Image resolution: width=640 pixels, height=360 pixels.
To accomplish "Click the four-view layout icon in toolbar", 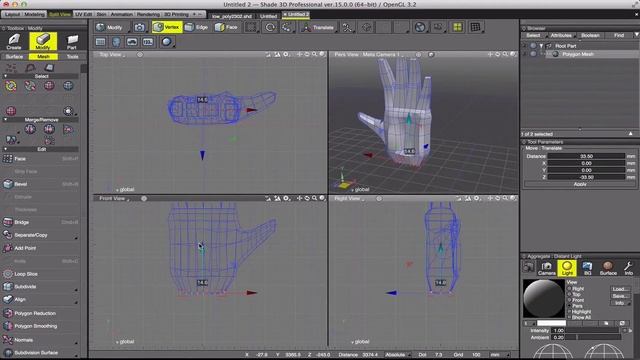I will tap(458, 27).
